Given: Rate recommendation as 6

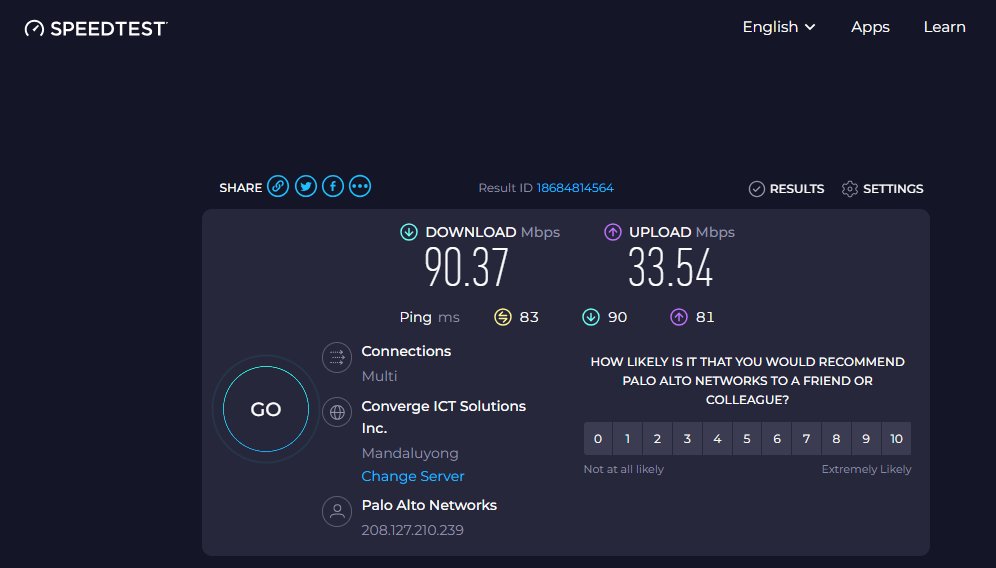Looking at the screenshot, I should click(x=777, y=438).
